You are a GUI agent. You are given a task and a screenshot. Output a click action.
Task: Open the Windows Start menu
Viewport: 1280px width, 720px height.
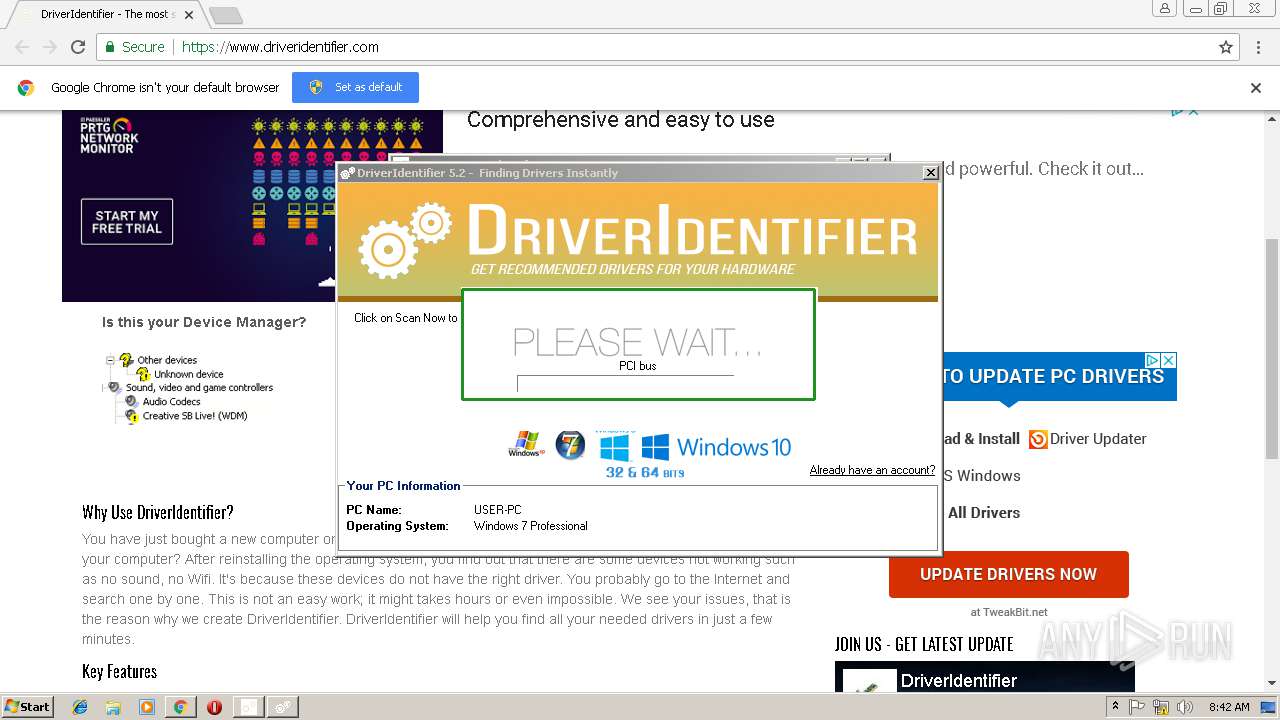point(27,707)
